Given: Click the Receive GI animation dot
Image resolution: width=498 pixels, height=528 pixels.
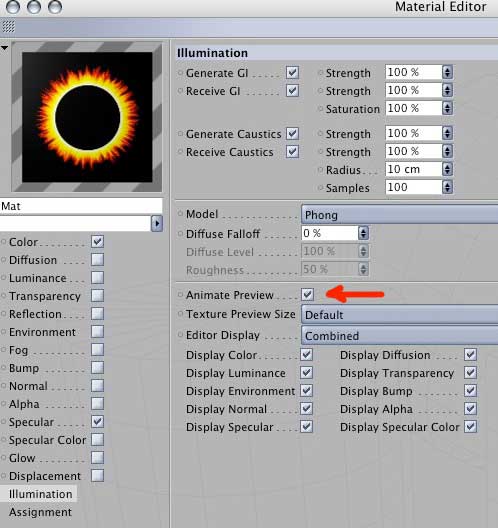Looking at the screenshot, I should coord(180,91).
